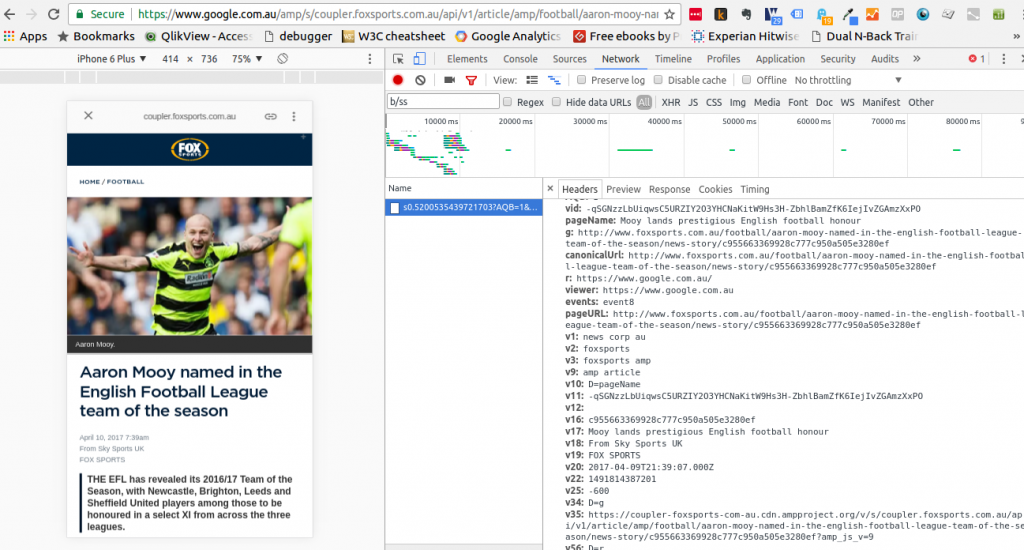This screenshot has width=1024, height=550.
Task: Click the Fox Sports logo
Action: click(189, 150)
